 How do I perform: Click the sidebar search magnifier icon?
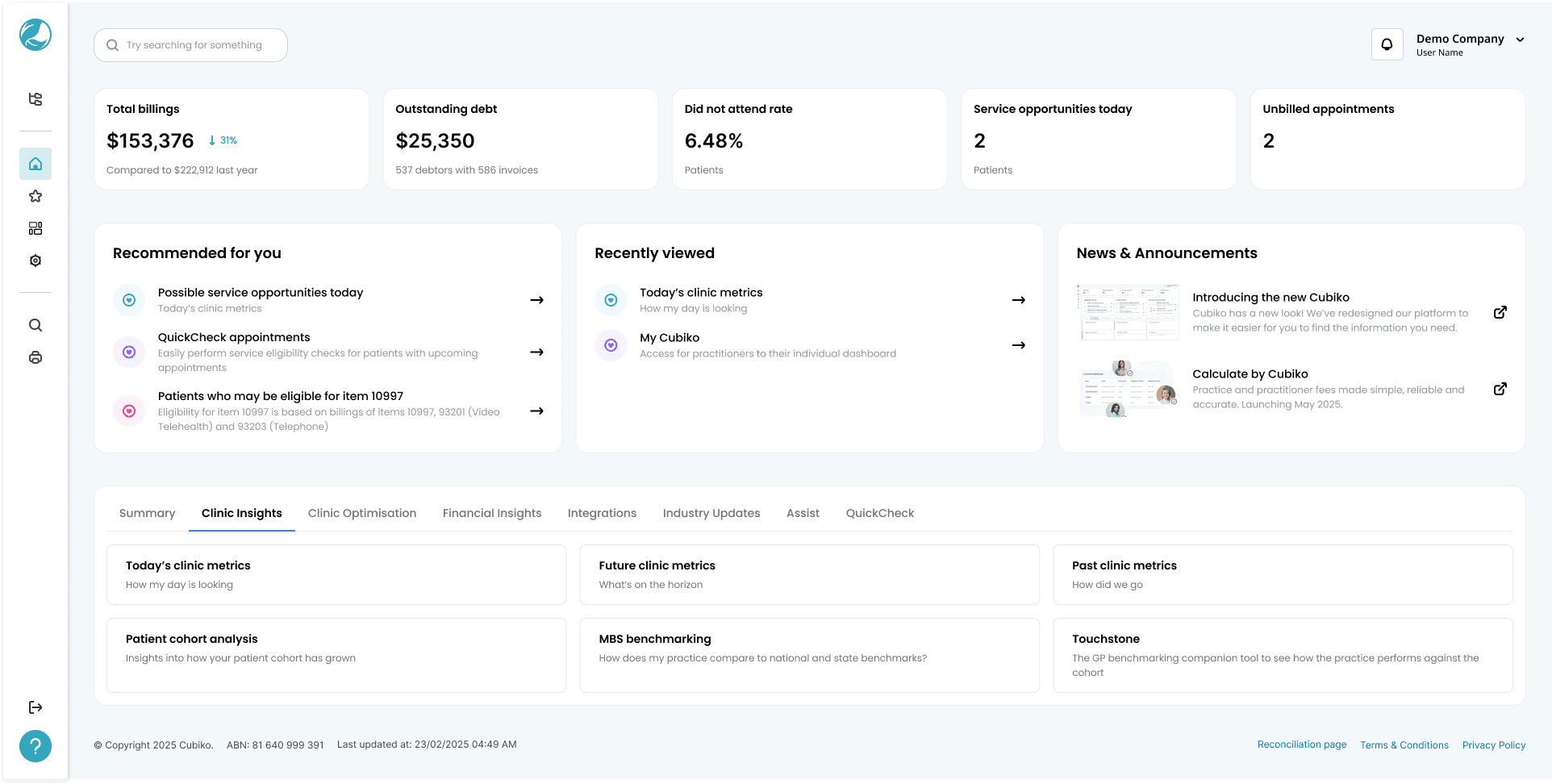point(35,325)
